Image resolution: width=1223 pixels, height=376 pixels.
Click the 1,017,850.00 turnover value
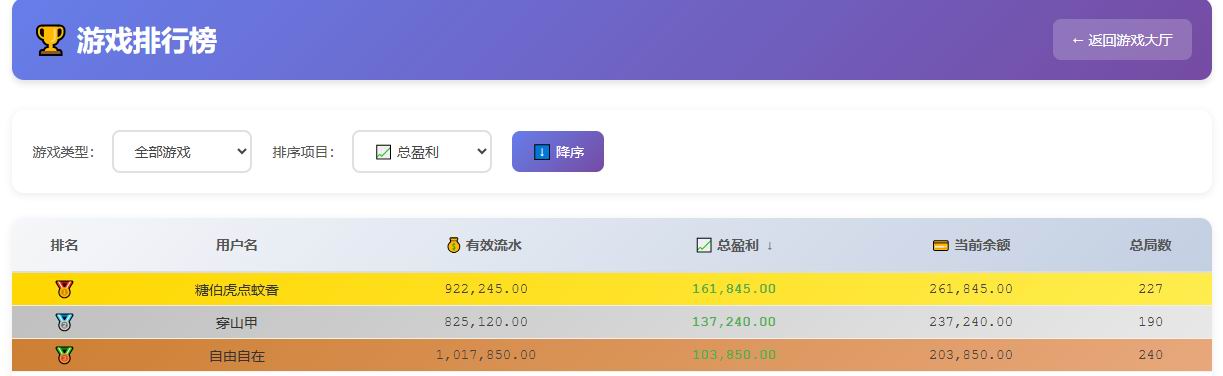(485, 355)
